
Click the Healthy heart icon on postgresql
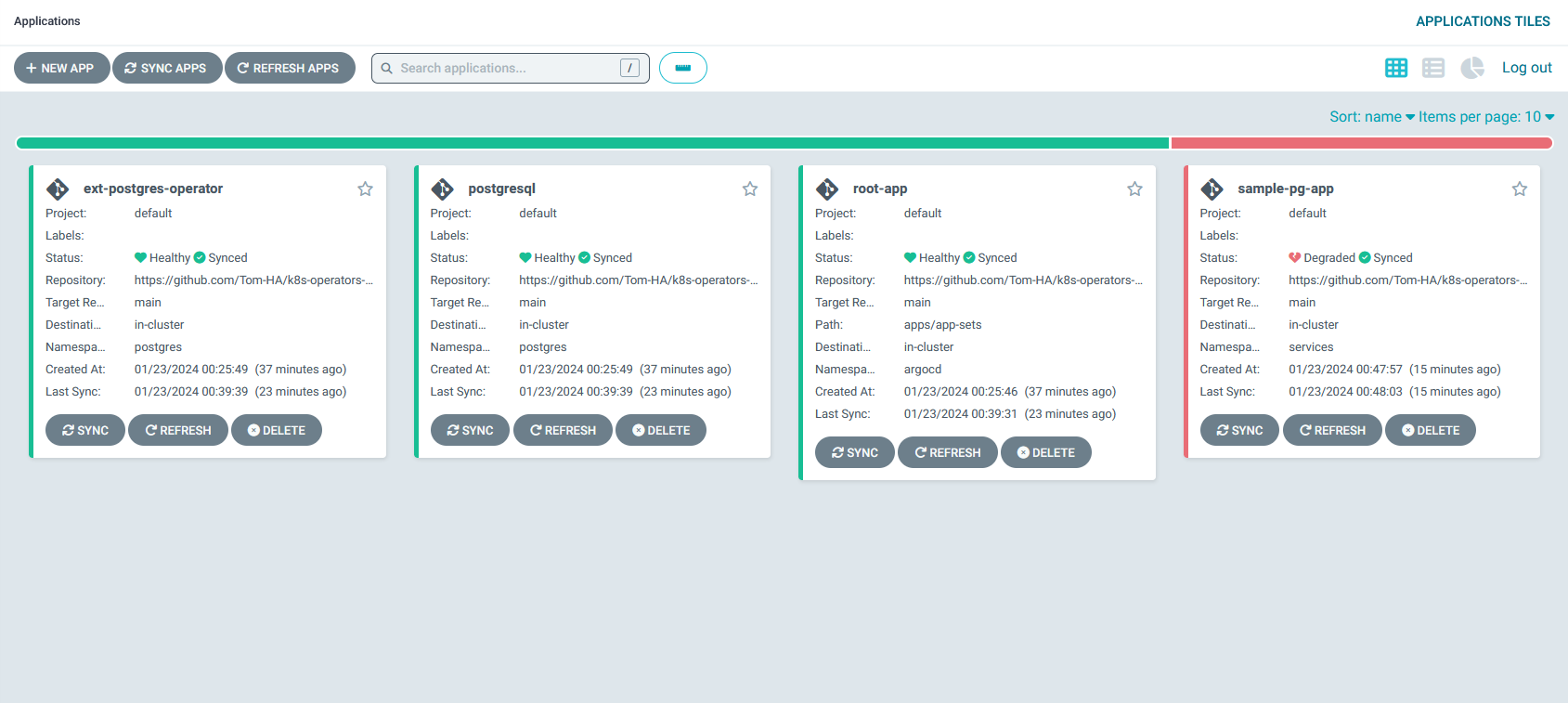[525, 257]
